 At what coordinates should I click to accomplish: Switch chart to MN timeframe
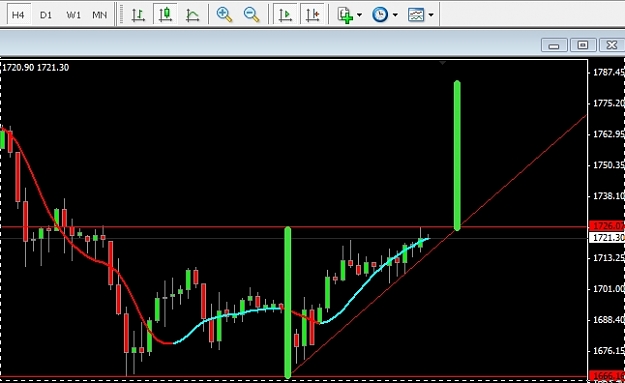coord(100,15)
